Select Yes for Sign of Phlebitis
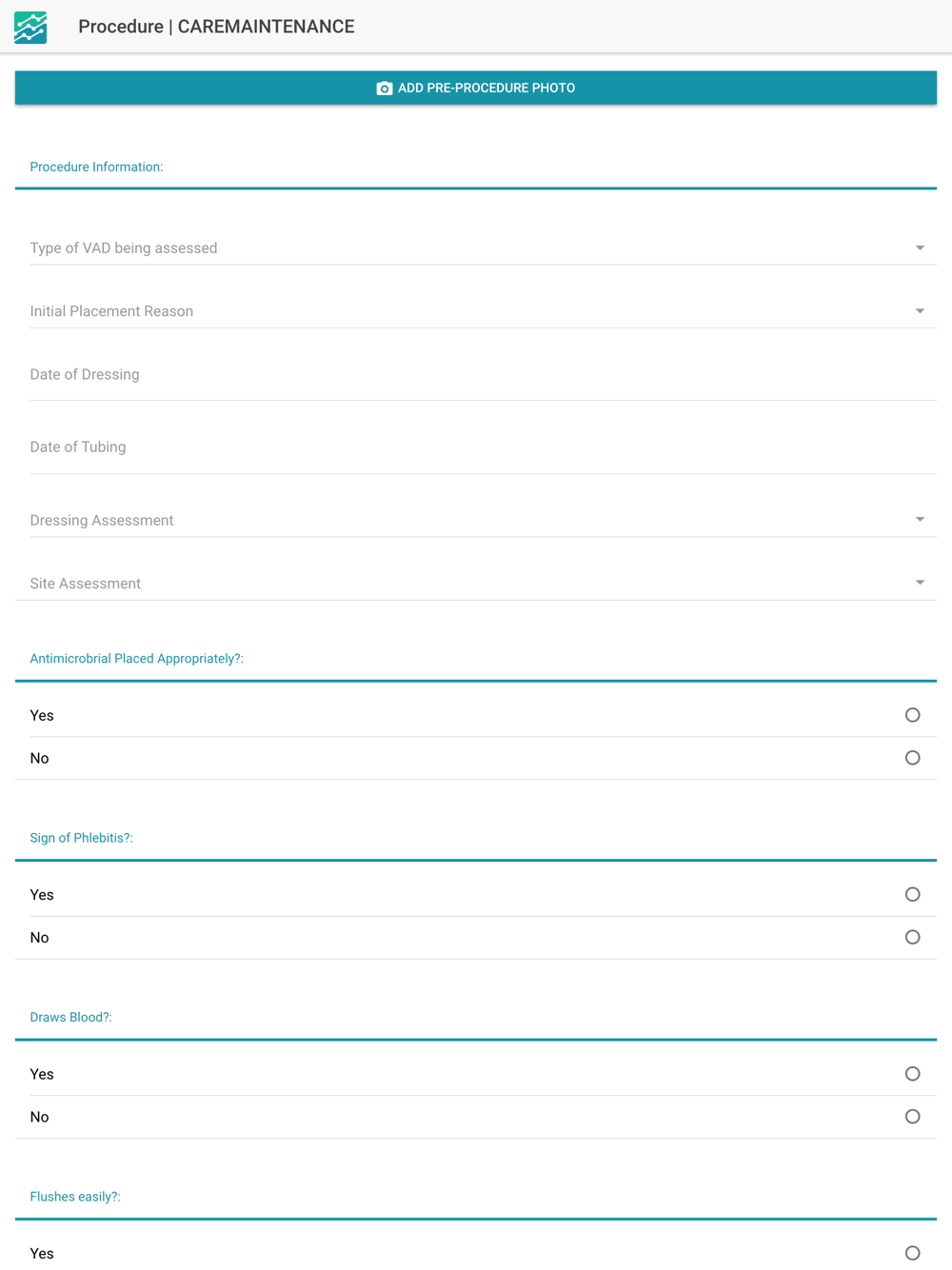 912,895
